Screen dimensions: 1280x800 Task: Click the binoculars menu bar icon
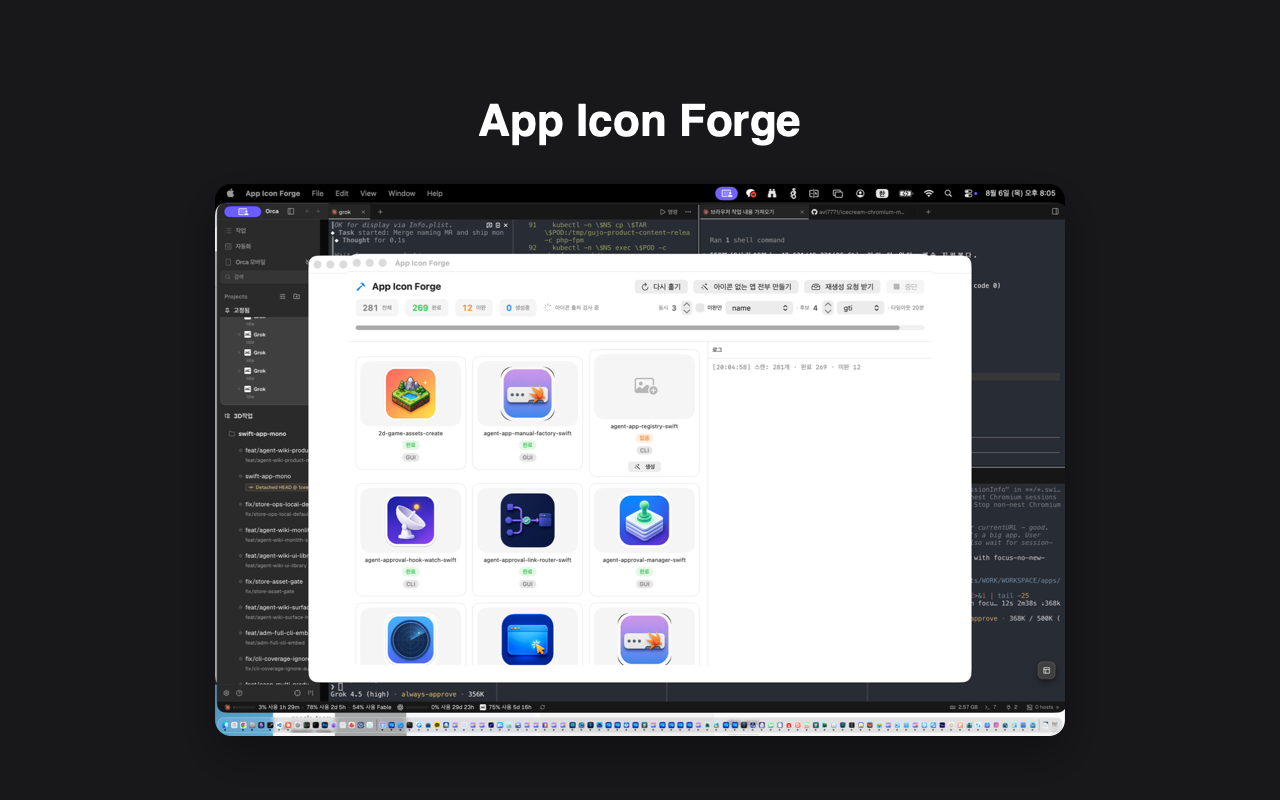tap(771, 194)
